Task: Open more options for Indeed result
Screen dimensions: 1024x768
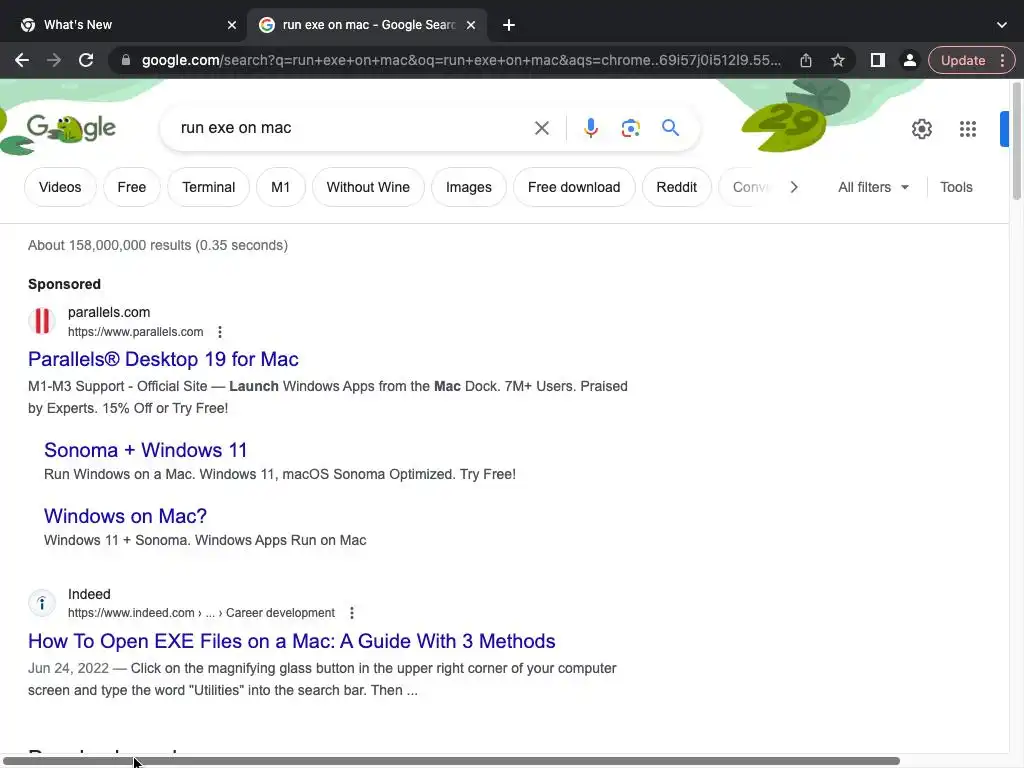Action: 352,613
